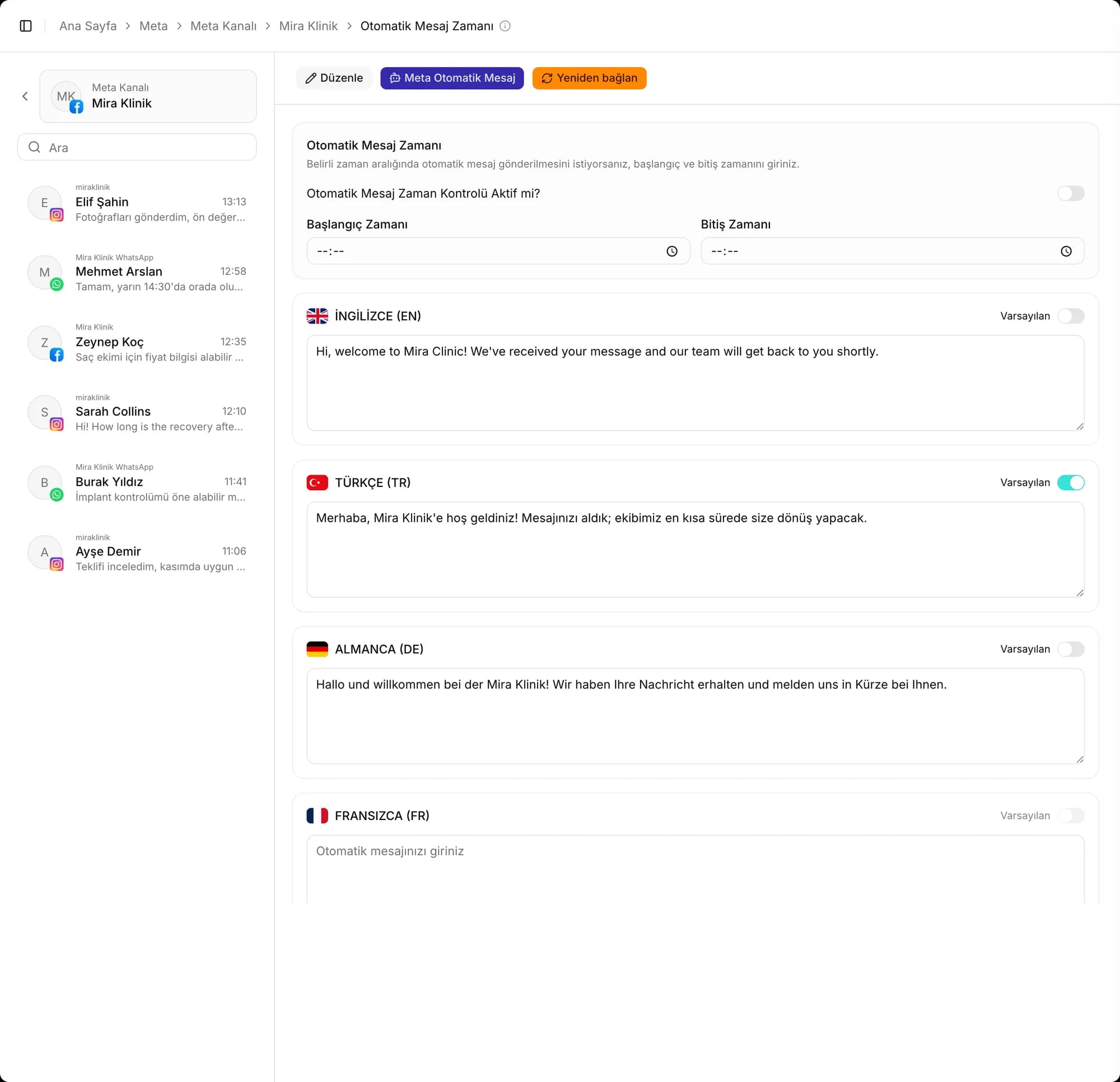Image resolution: width=1120 pixels, height=1082 pixels.
Task: Click Ayşe Demir's Instagram avatar
Action: 45,552
